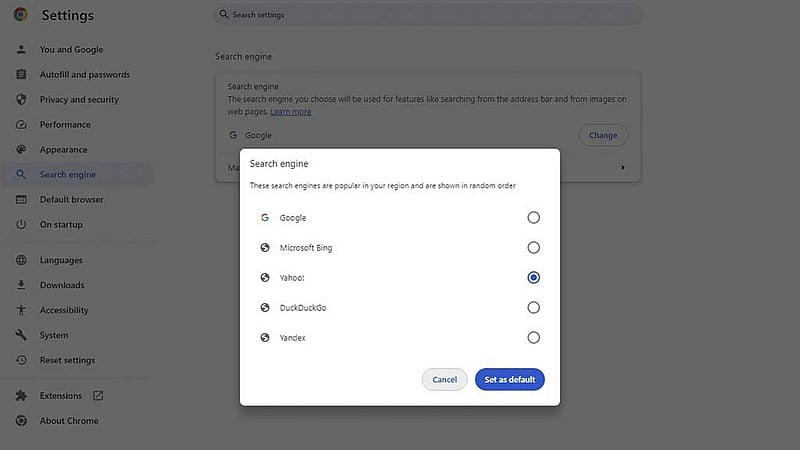Click the System wrench icon
Image resolution: width=800 pixels, height=450 pixels.
coord(21,335)
